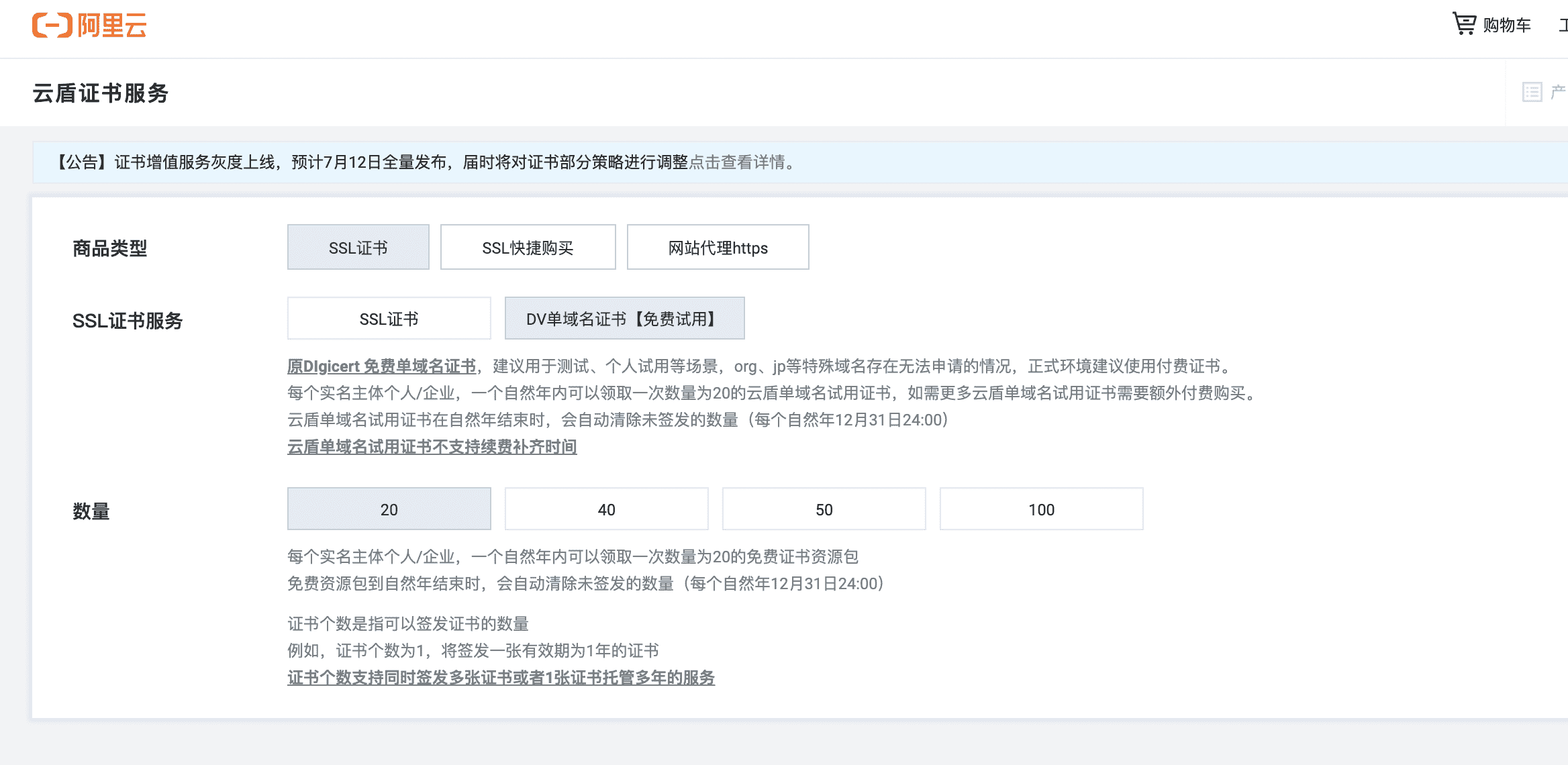
Task: Select the SSL证书 product type
Action: [358, 248]
